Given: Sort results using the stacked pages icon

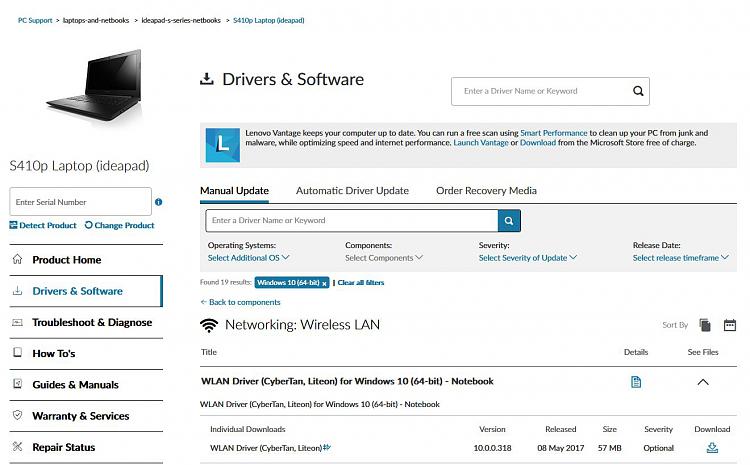Looking at the screenshot, I should point(705,325).
